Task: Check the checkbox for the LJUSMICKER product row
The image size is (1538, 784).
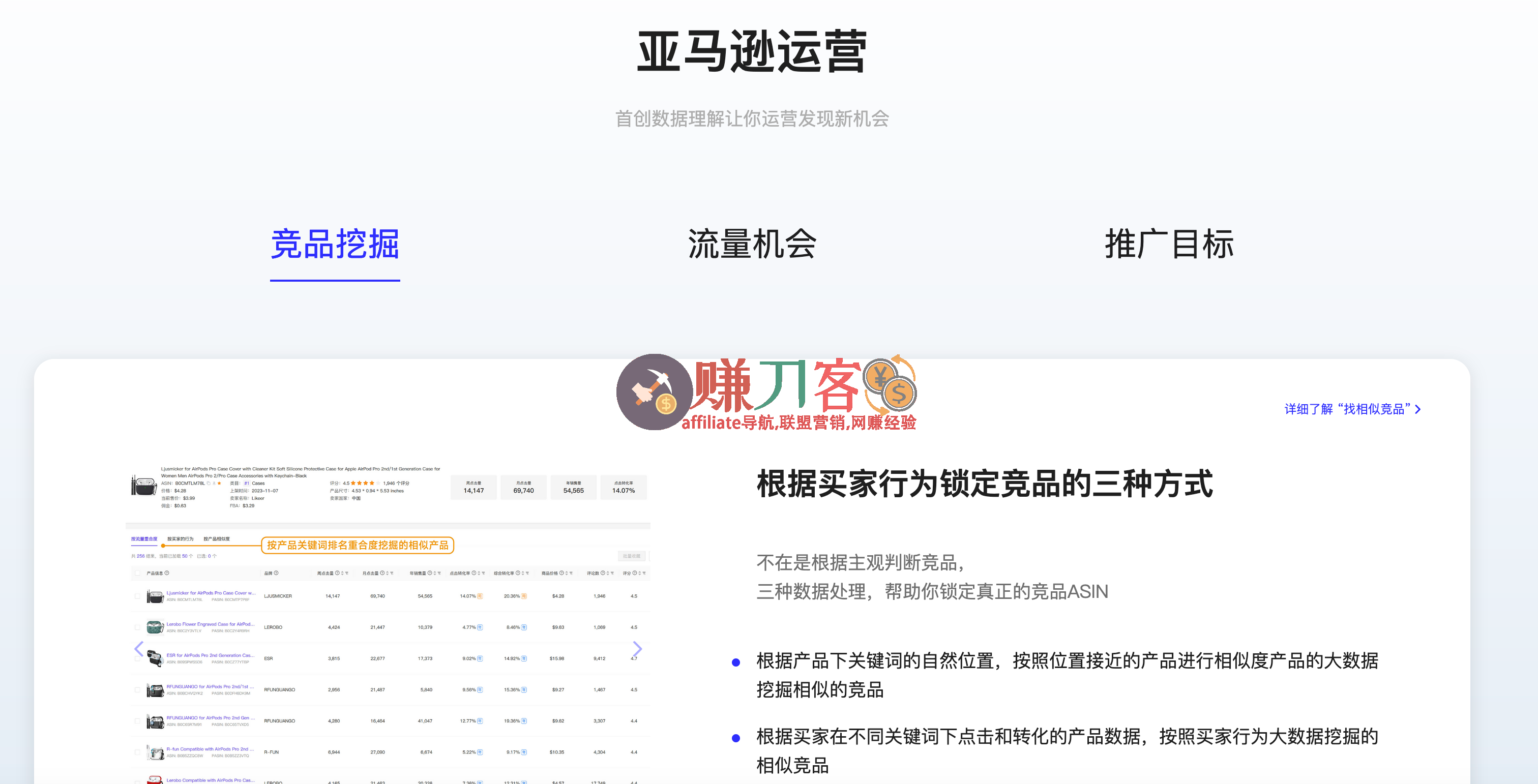Action: click(137, 595)
